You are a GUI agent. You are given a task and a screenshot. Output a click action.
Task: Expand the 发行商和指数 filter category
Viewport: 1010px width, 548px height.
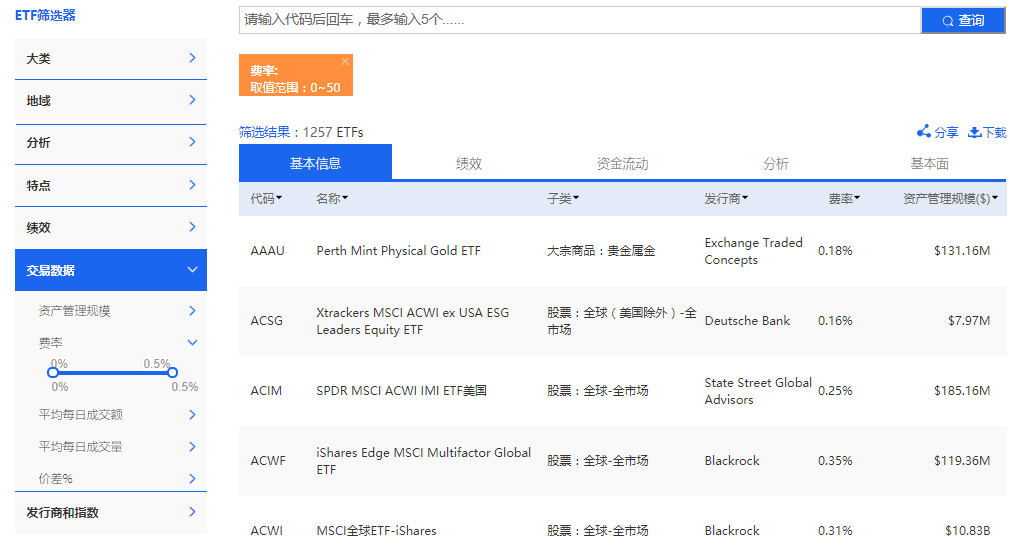coord(111,513)
